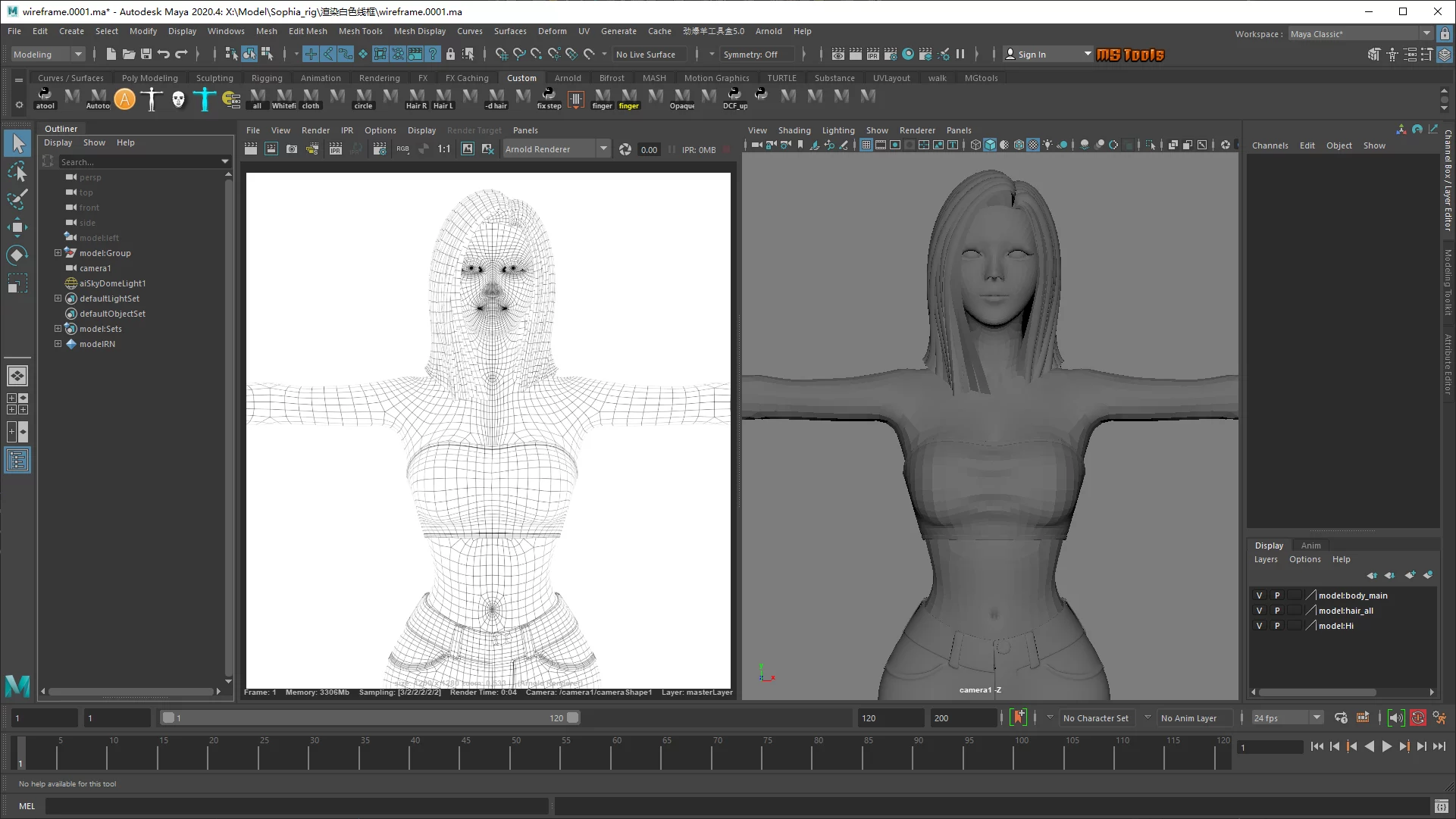
Task: Move selected layer up icon
Action: [1372, 575]
